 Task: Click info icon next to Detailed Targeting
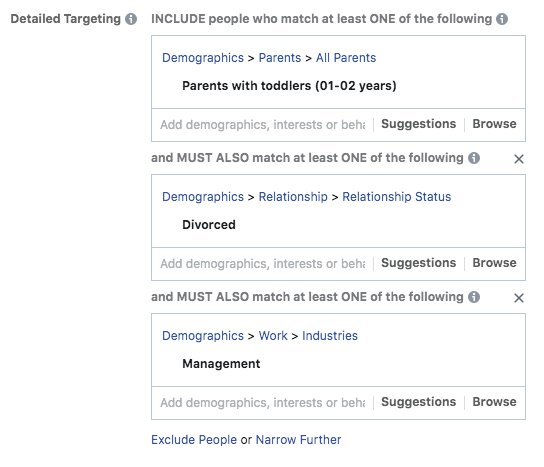(131, 19)
